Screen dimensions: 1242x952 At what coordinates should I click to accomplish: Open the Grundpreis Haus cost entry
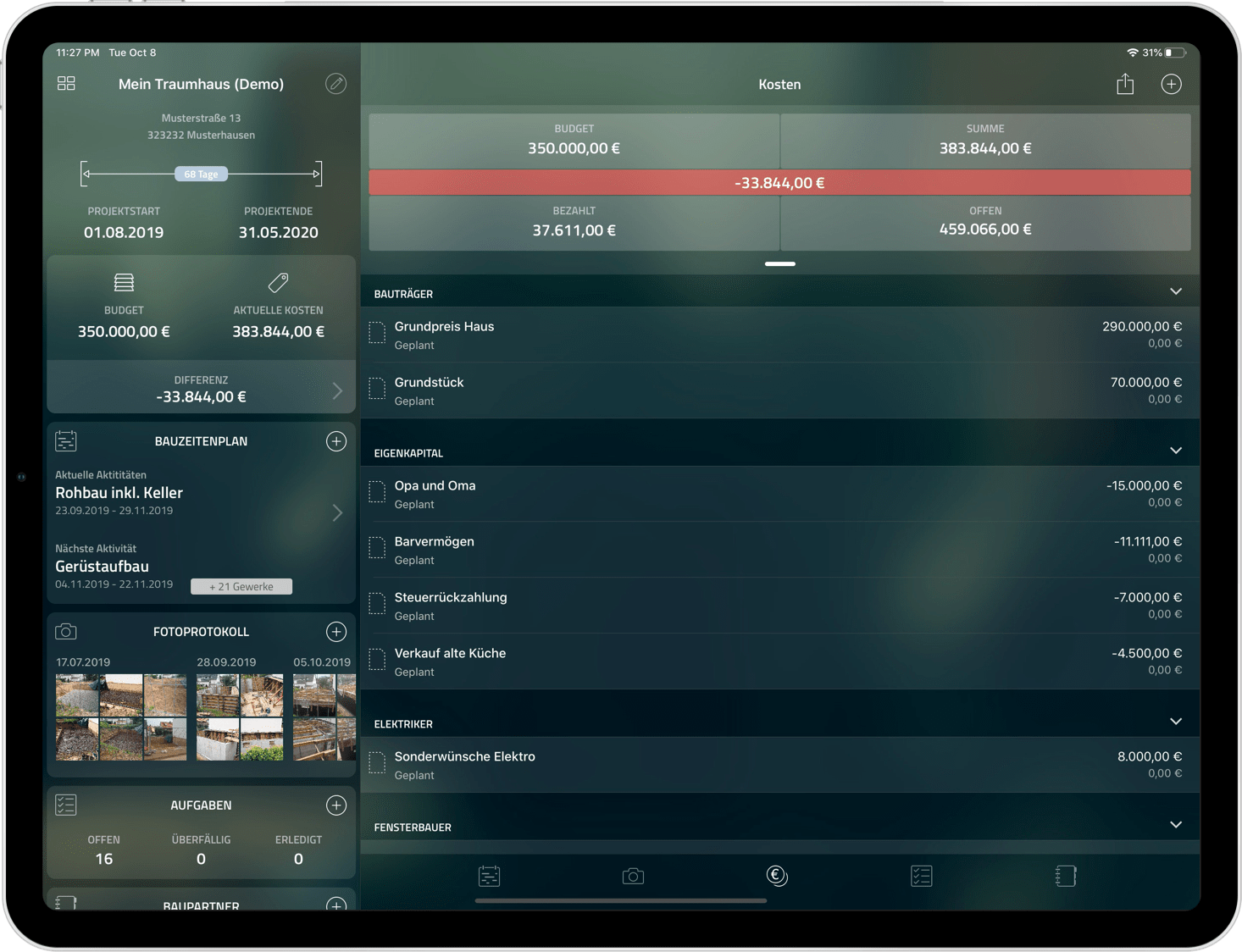tap(780, 335)
